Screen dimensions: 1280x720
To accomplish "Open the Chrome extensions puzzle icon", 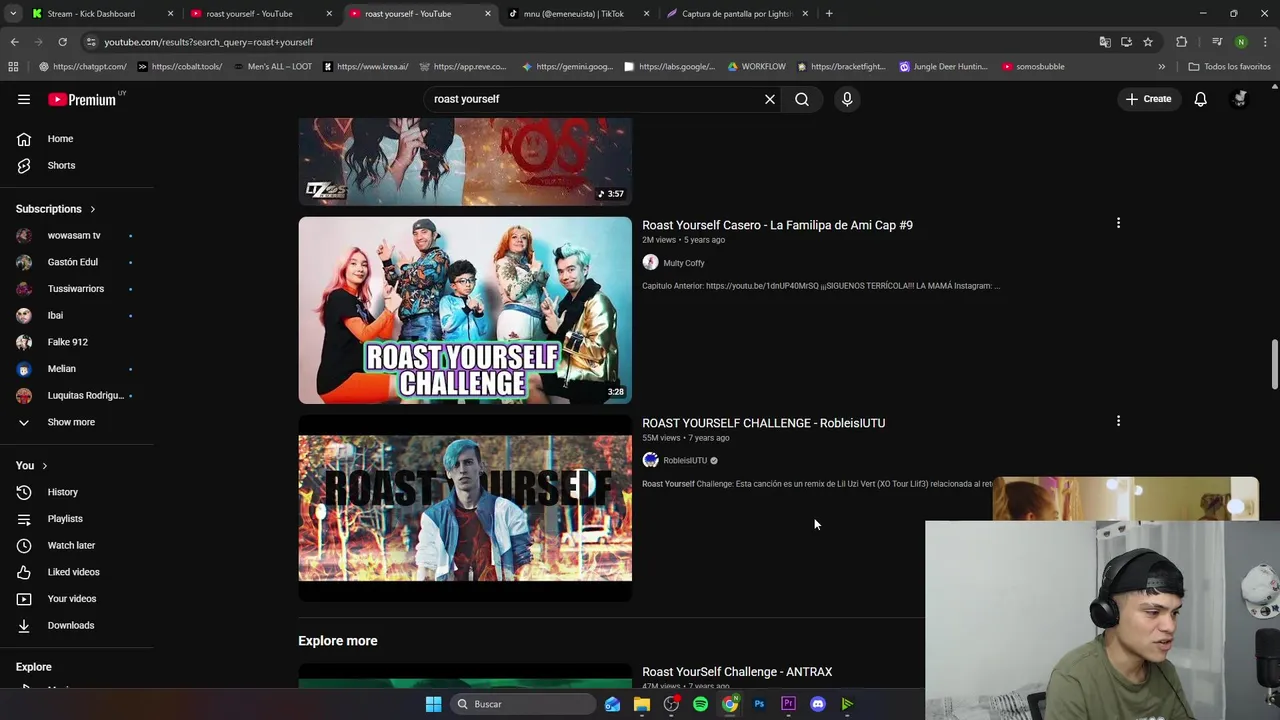I will click(1182, 42).
